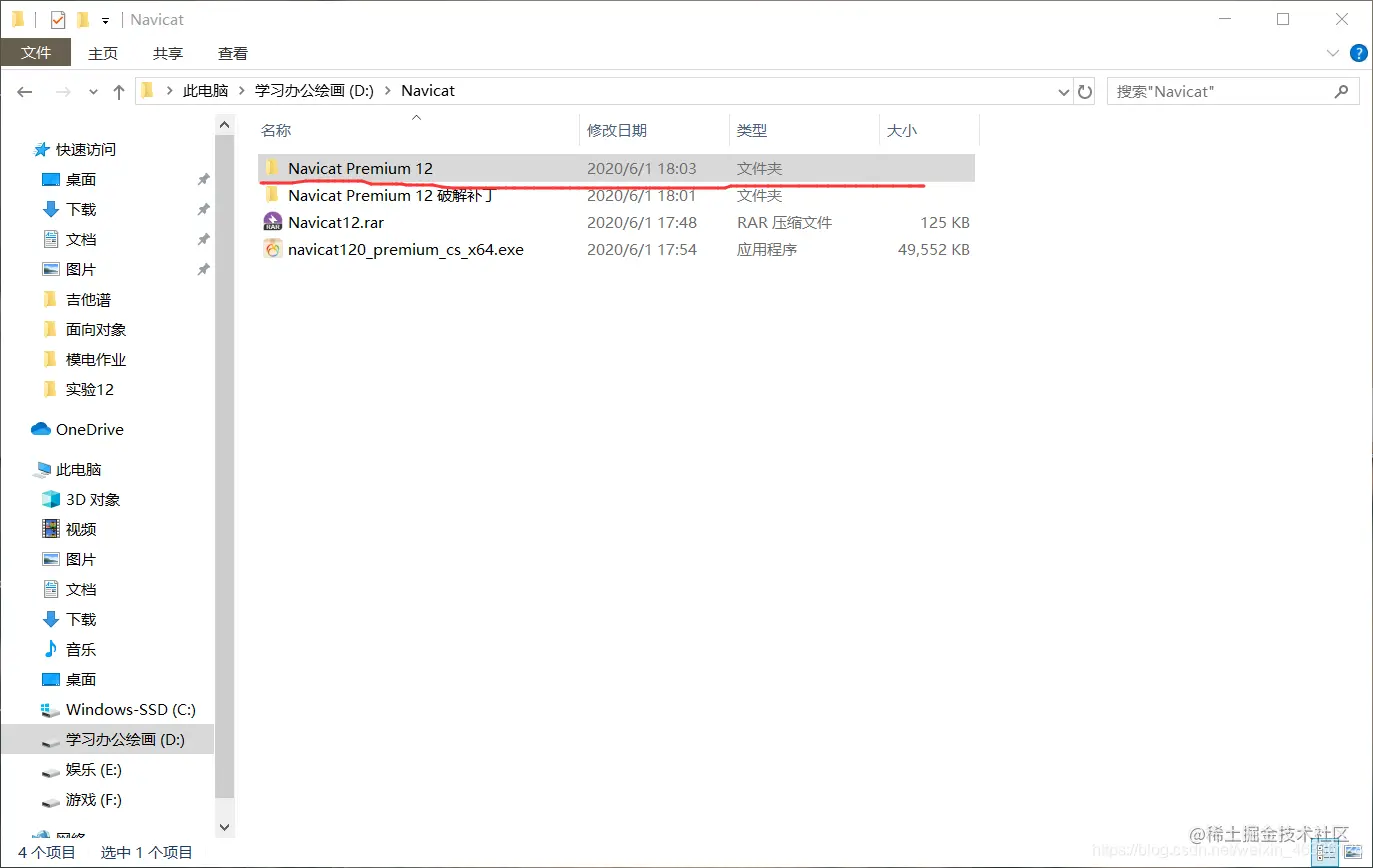Viewport: 1373px width, 868px height.
Task: Switch to the 查看 tab
Action: click(233, 53)
